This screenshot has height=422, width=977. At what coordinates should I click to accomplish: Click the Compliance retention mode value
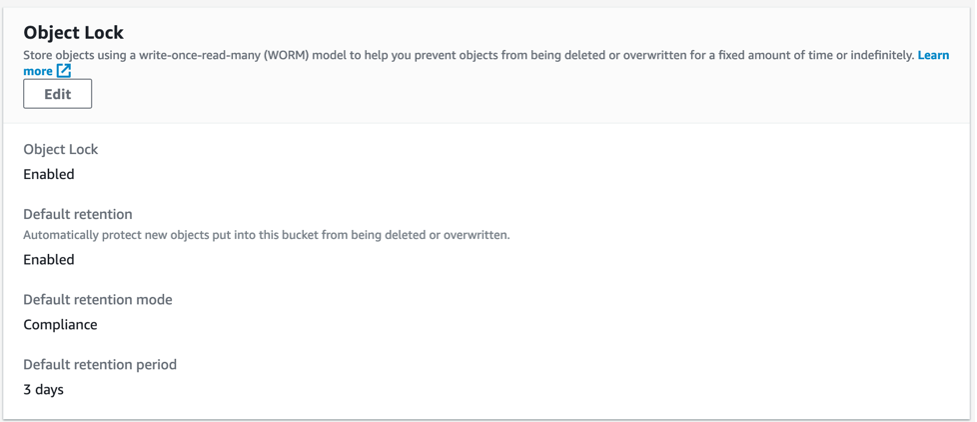[60, 324]
